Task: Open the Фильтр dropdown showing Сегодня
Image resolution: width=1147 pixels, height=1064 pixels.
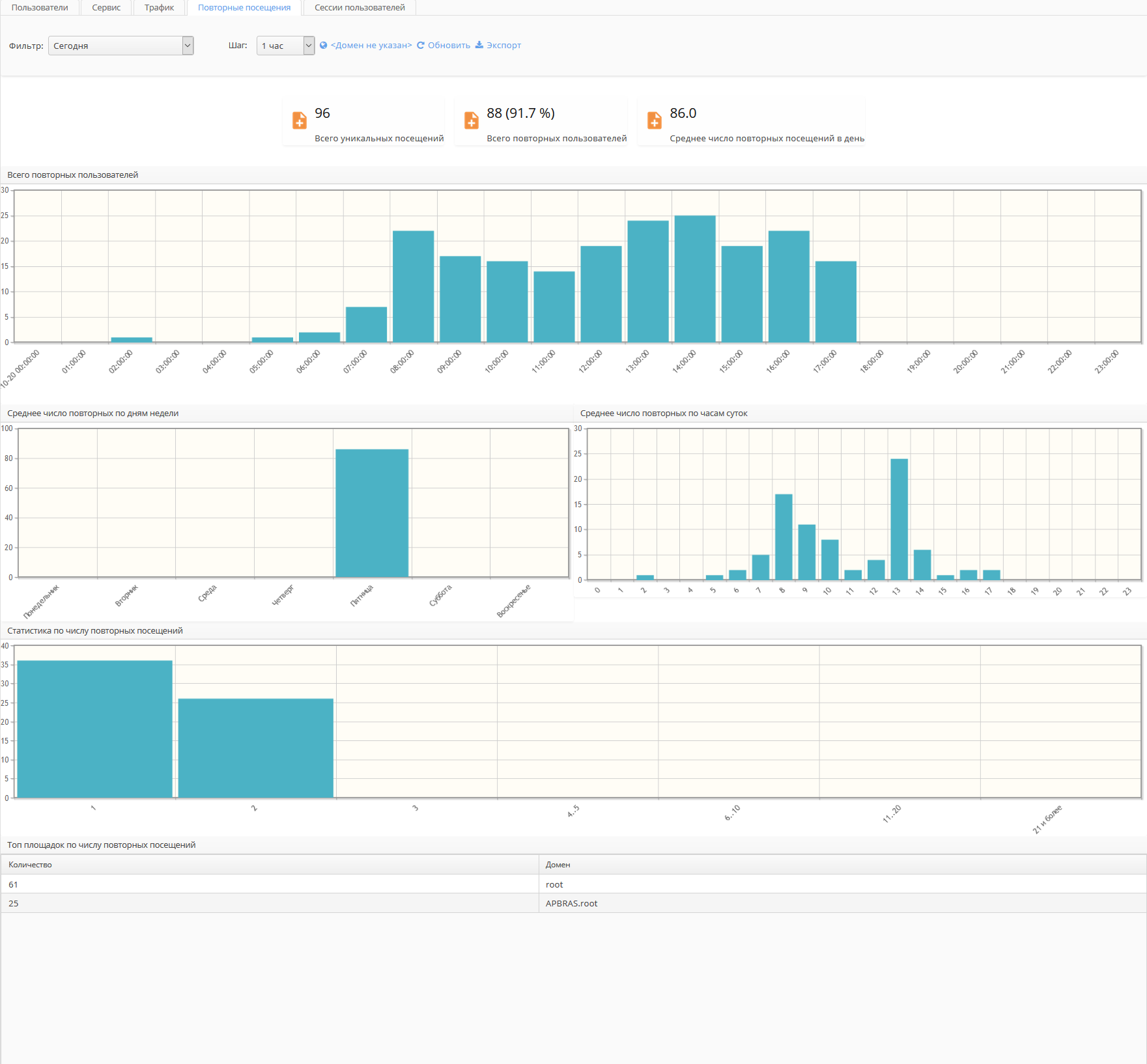Action: pos(120,46)
